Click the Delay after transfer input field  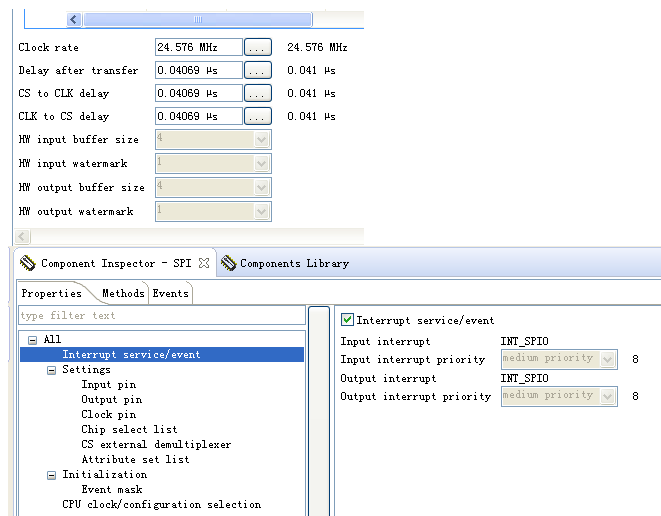click(199, 70)
